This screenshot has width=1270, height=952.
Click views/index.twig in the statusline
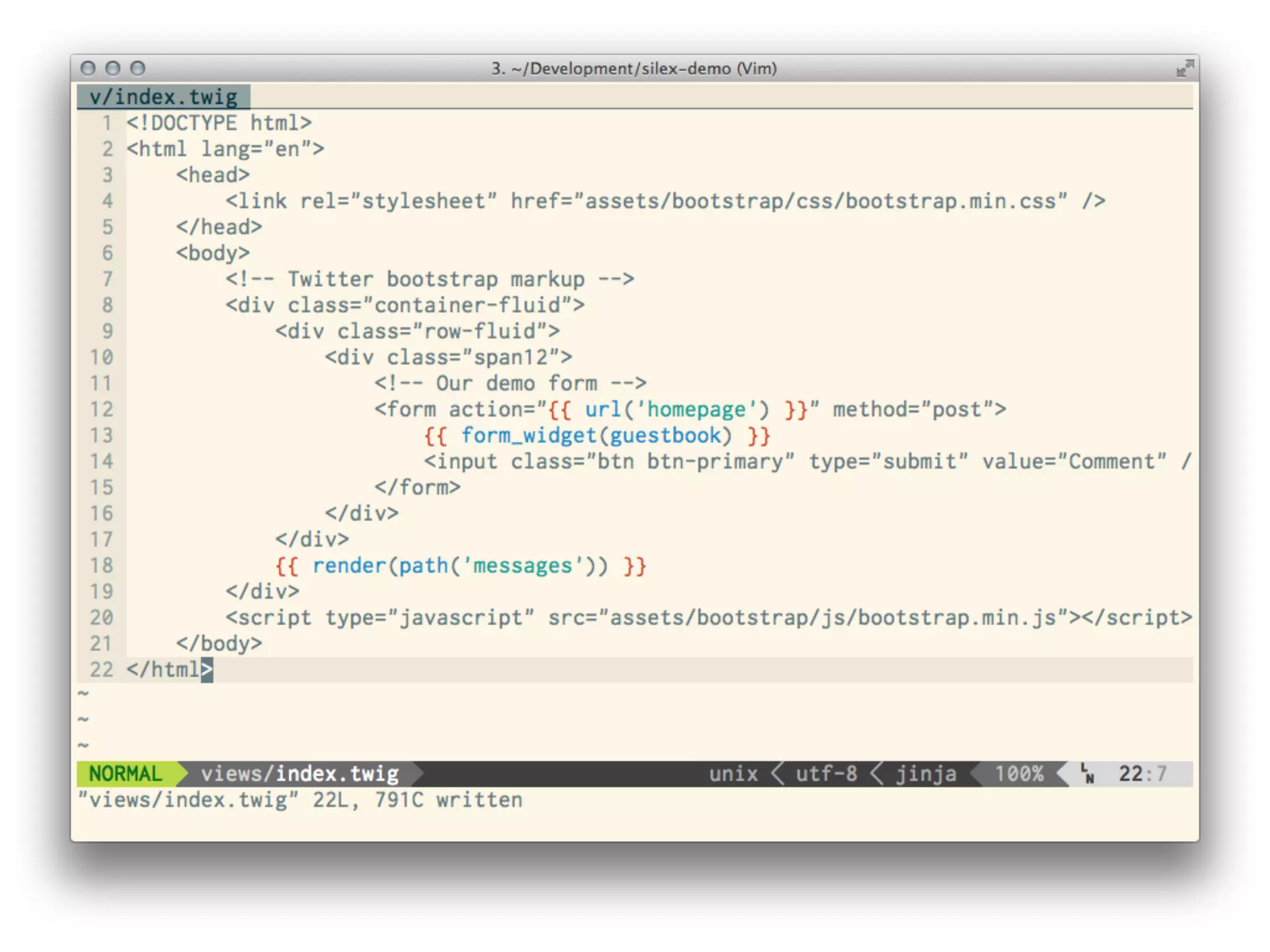coord(300,773)
